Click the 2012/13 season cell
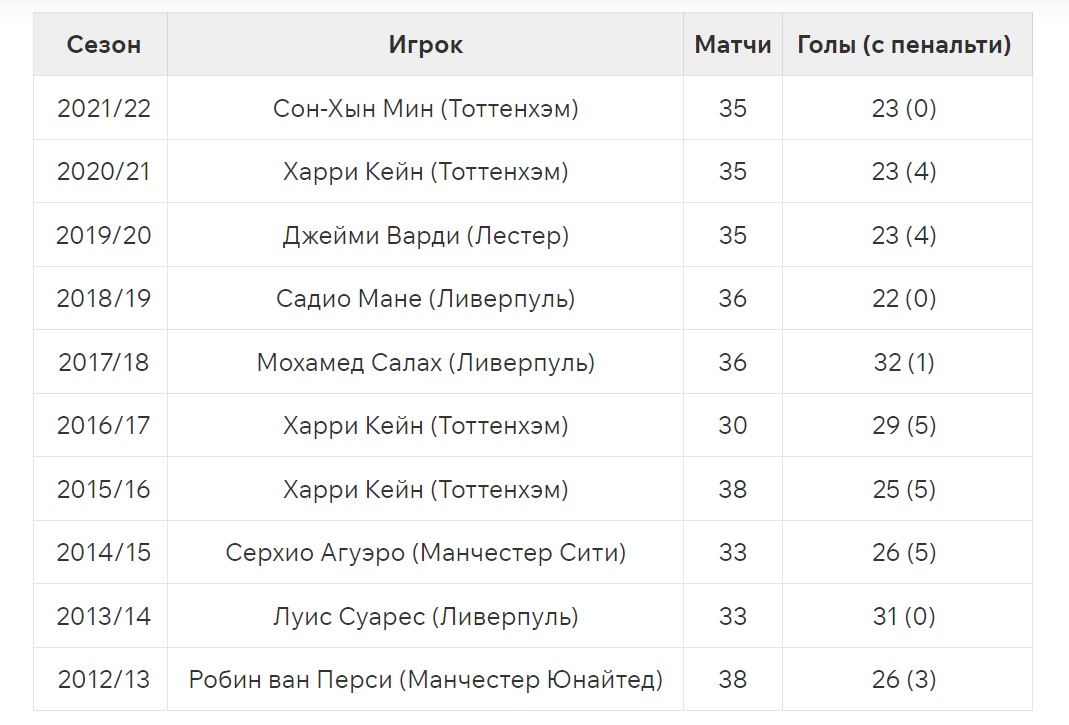This screenshot has width=1069, height=725. (104, 680)
